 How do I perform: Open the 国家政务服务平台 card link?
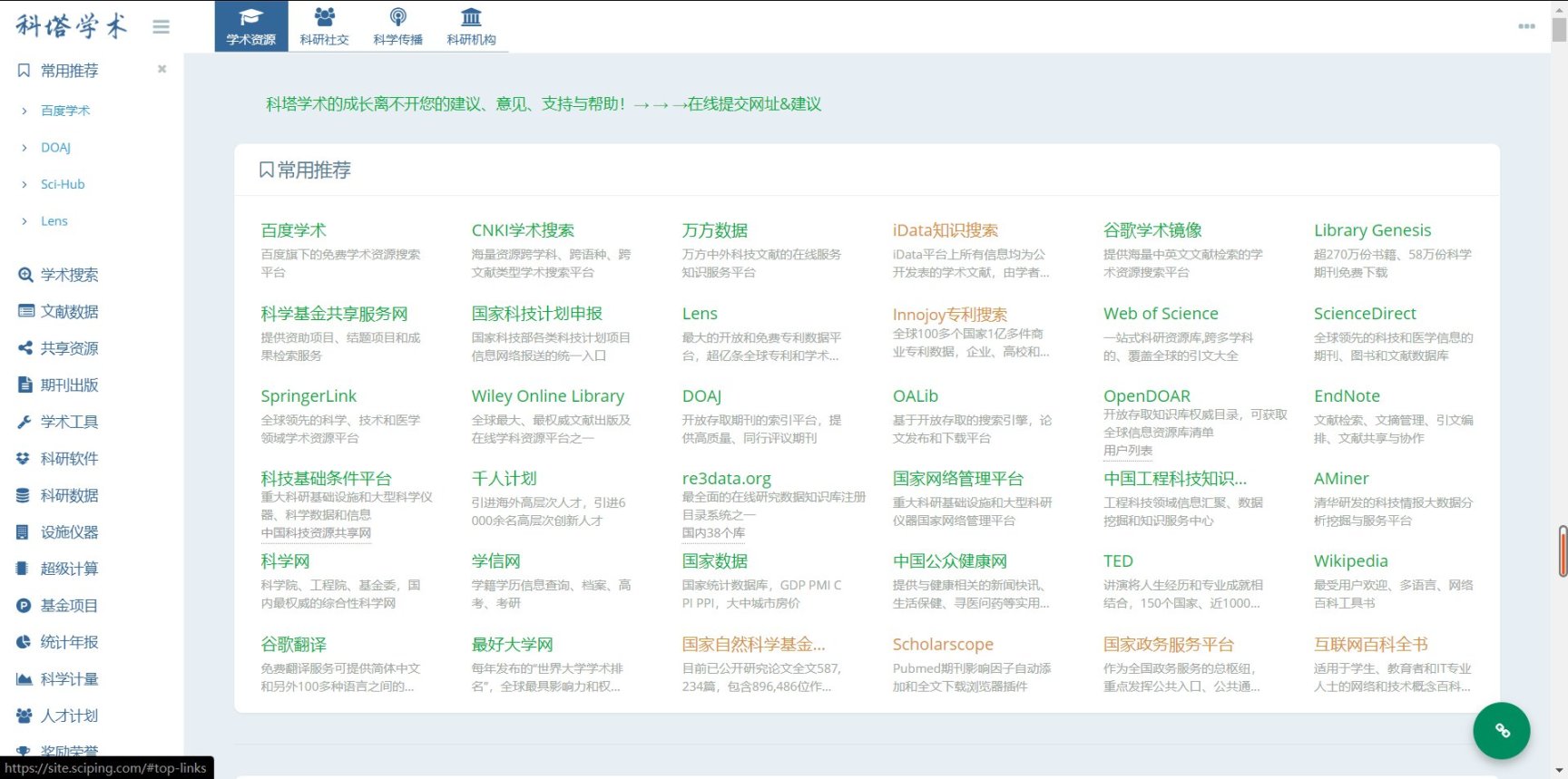point(1169,645)
